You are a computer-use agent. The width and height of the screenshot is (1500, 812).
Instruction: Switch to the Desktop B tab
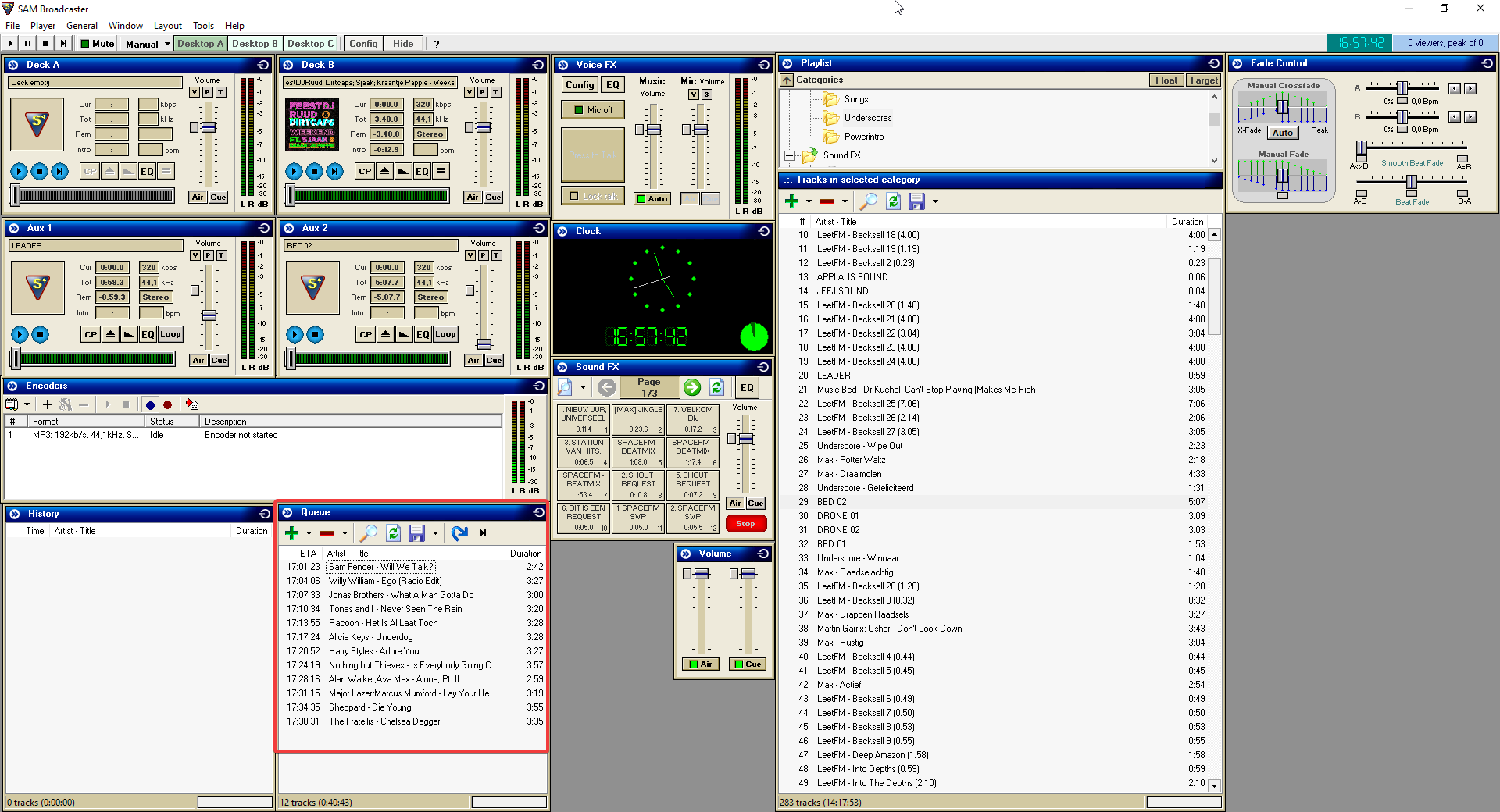[255, 44]
